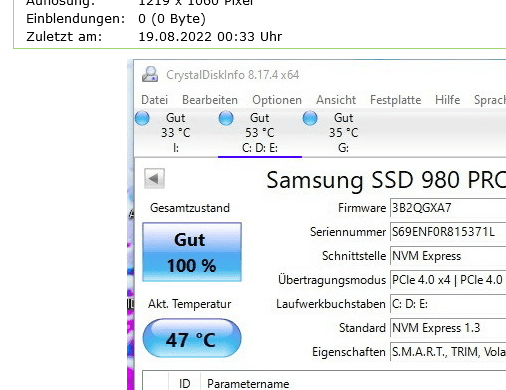Click the Firmware field 3B2QGXA7

point(448,208)
